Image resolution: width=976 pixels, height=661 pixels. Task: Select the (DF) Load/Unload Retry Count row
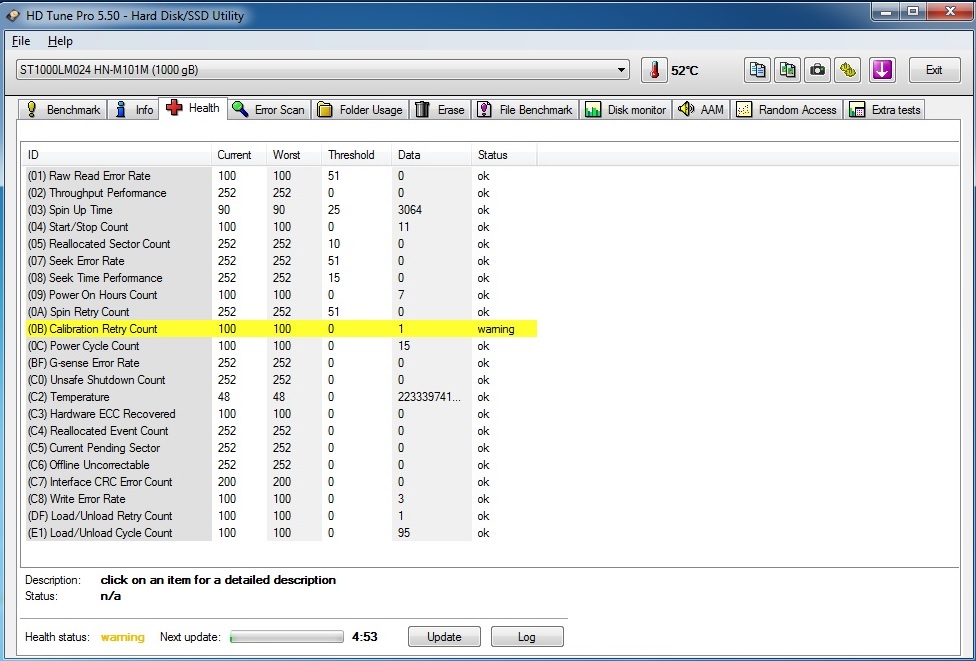pos(280,516)
